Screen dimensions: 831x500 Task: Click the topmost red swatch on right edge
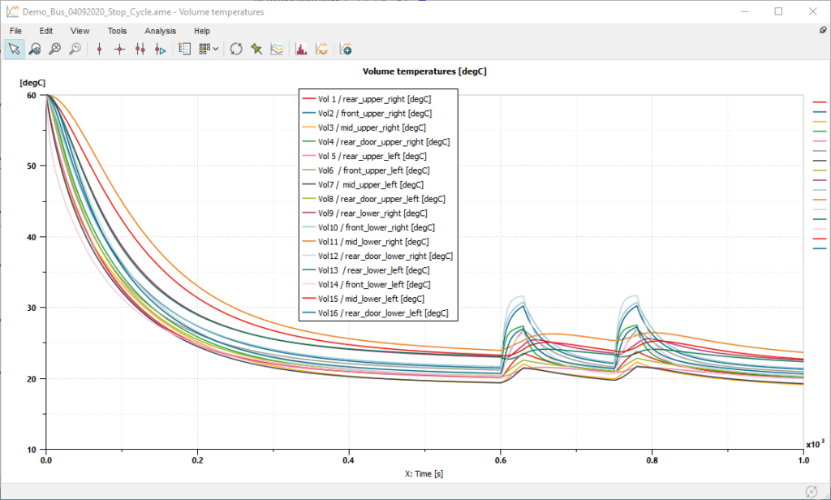819,103
